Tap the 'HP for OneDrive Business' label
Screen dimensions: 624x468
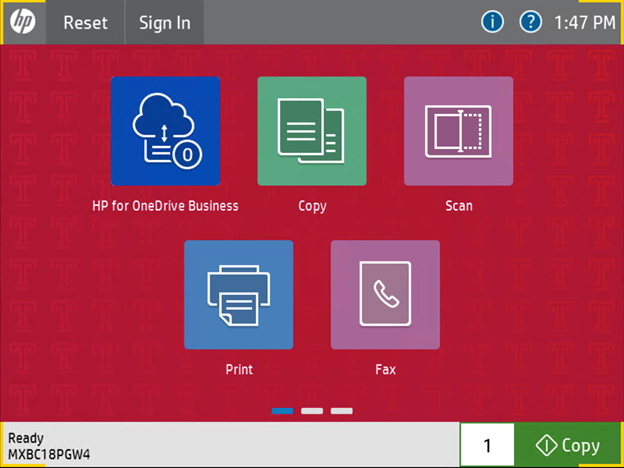[x=165, y=206]
